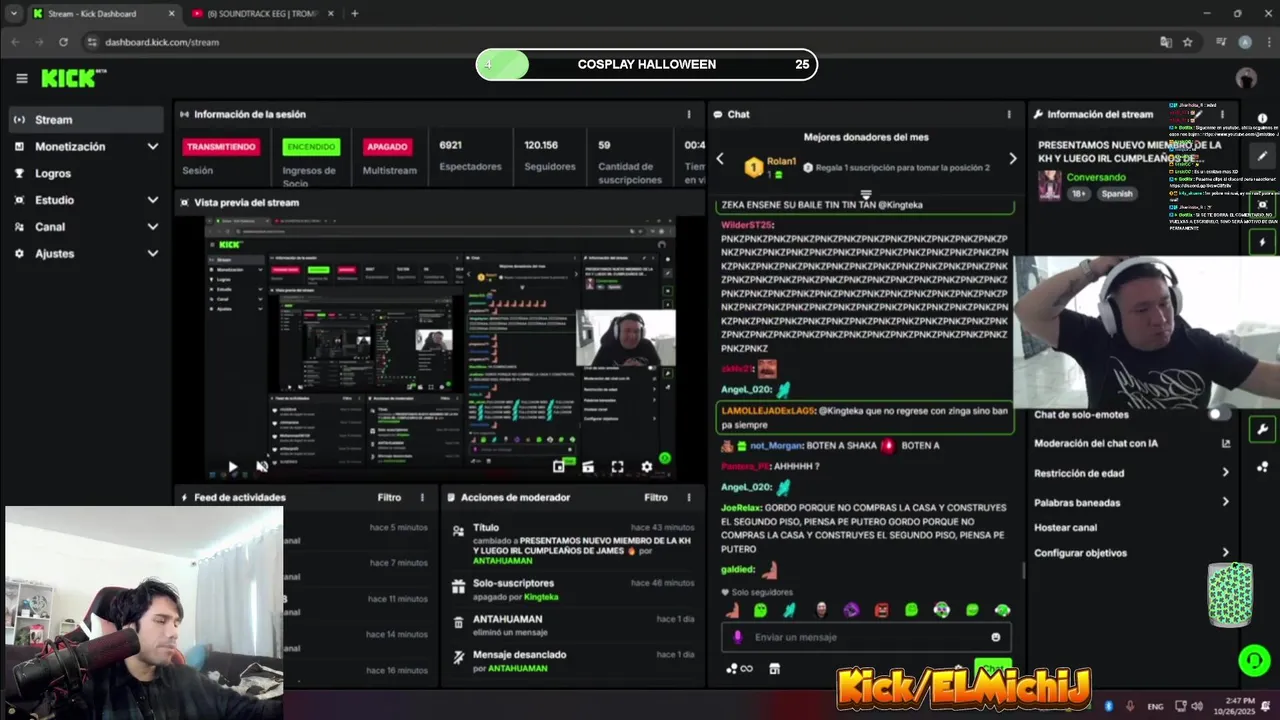The height and width of the screenshot is (720, 1280).
Task: Collapse the top donors banner in chat
Action: pos(866,194)
